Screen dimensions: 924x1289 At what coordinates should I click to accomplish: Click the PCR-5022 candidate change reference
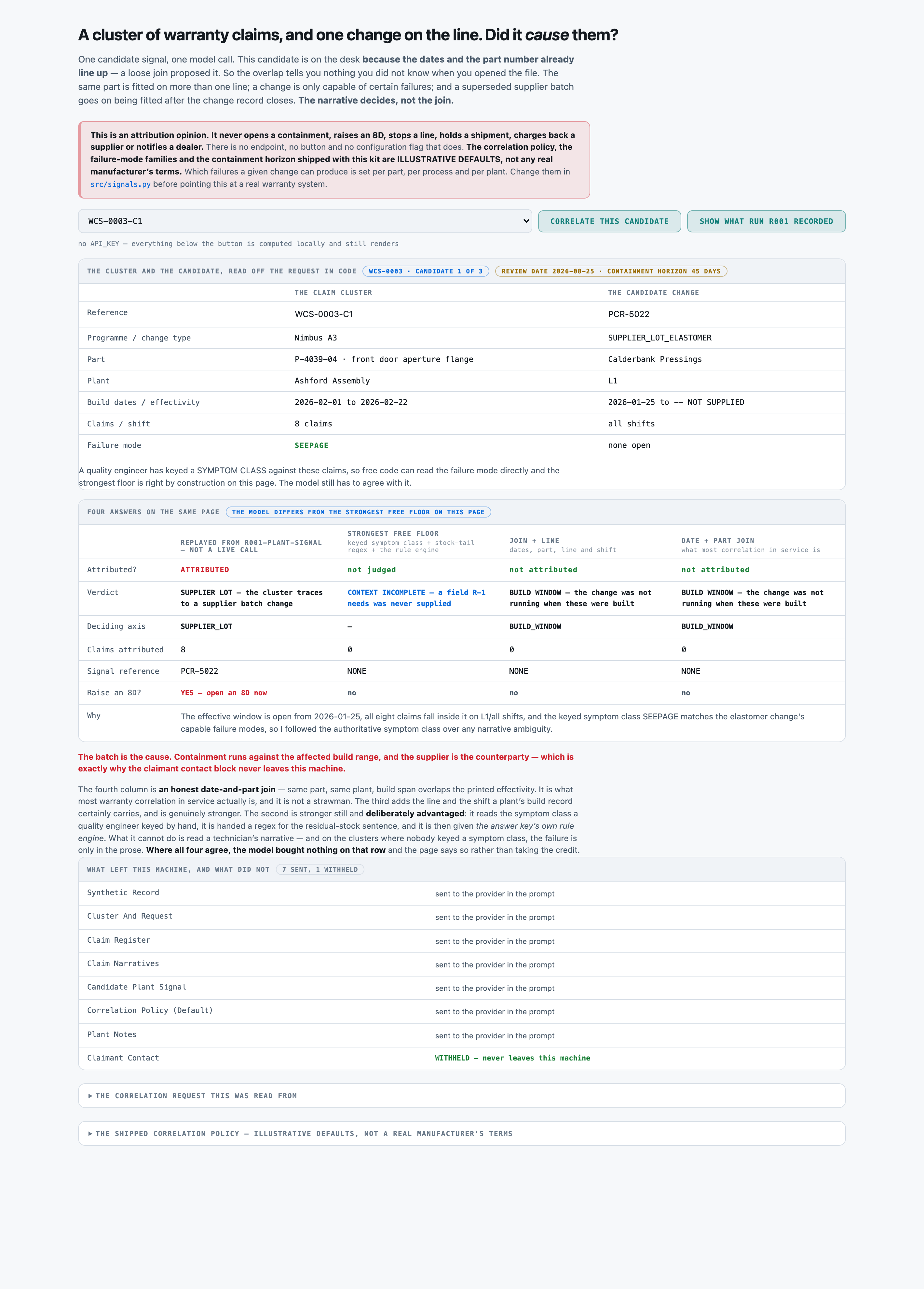(629, 314)
